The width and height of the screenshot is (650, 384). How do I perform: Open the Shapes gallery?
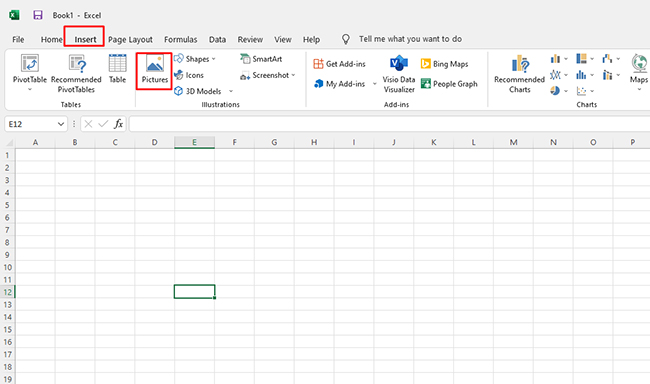coord(195,59)
